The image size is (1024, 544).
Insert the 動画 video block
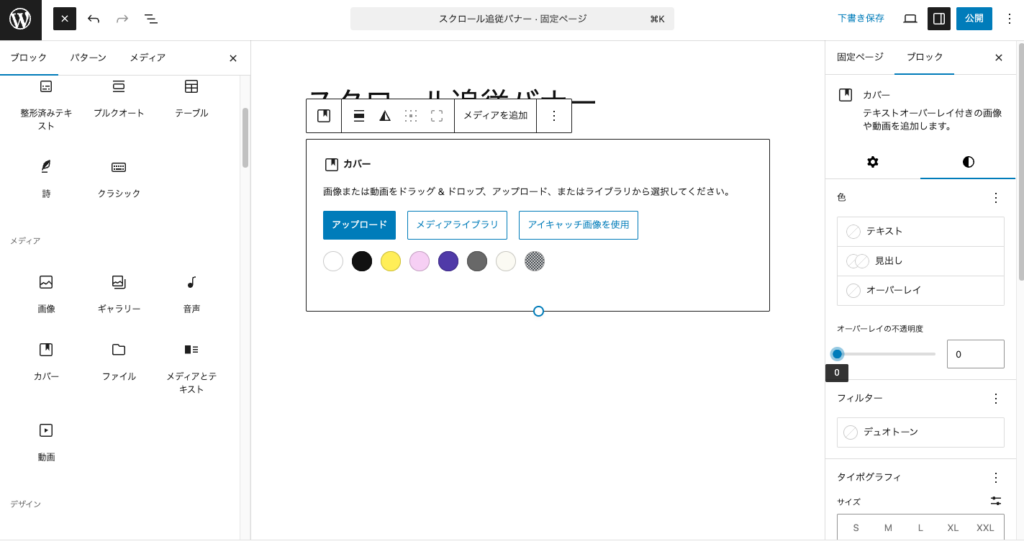pyautogui.click(x=46, y=442)
